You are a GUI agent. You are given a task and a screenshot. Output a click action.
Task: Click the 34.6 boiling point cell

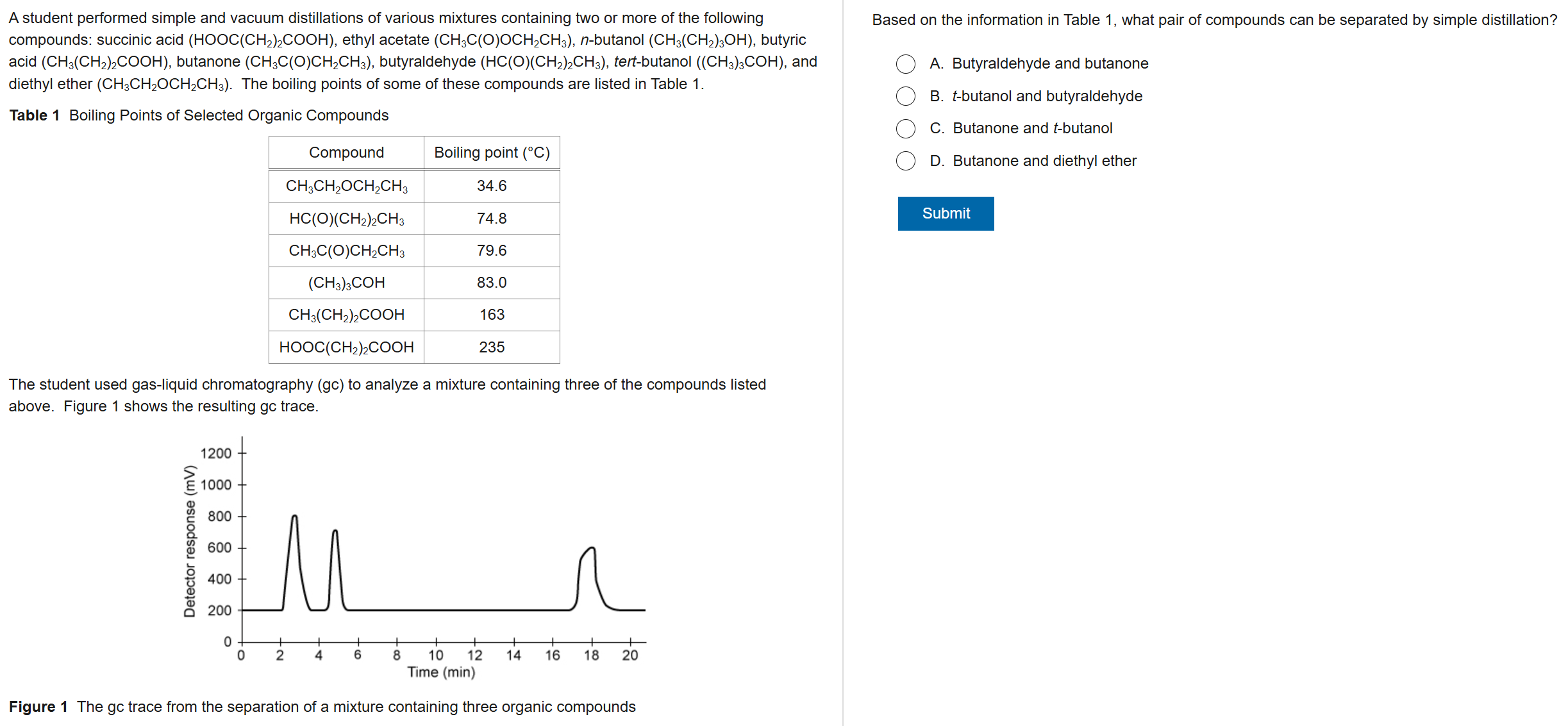[x=492, y=186]
